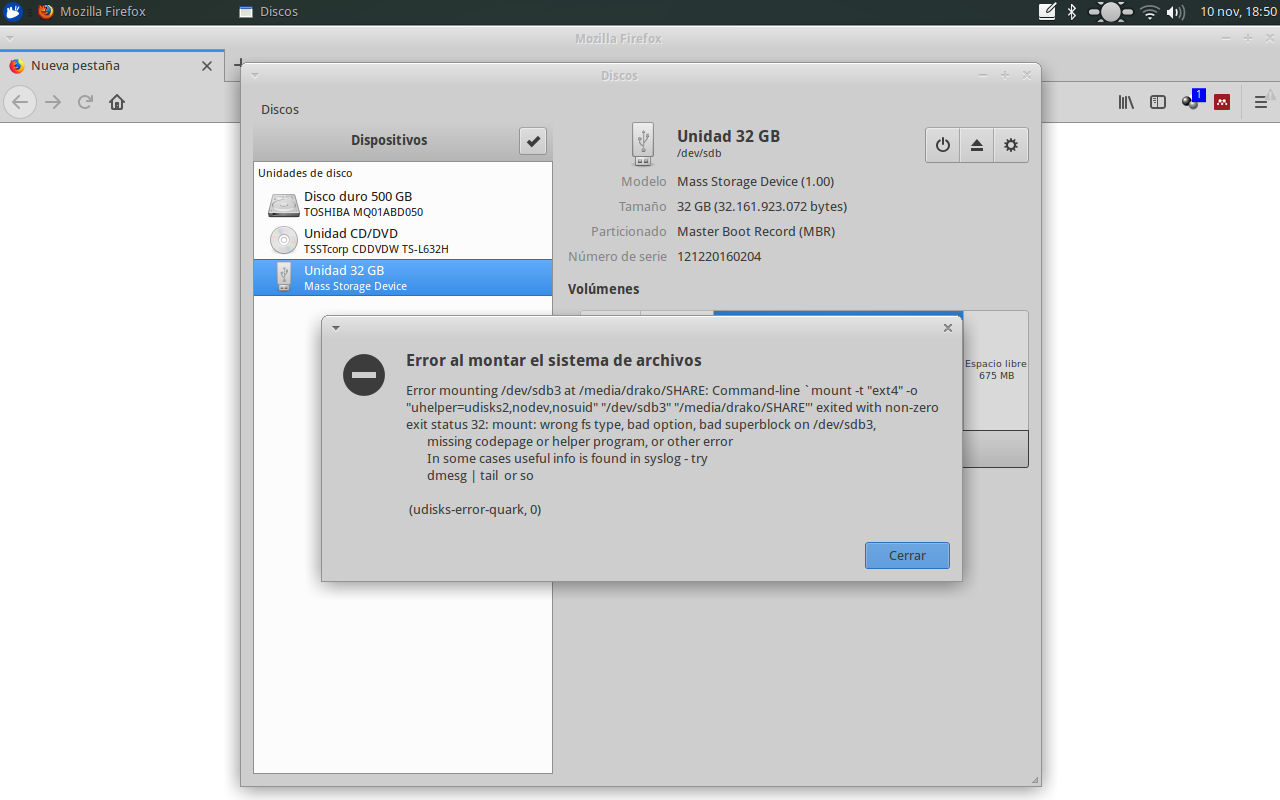Click the 32 GB (32.161.923.072 bytes) size
The width and height of the screenshot is (1280, 800).
point(762,206)
